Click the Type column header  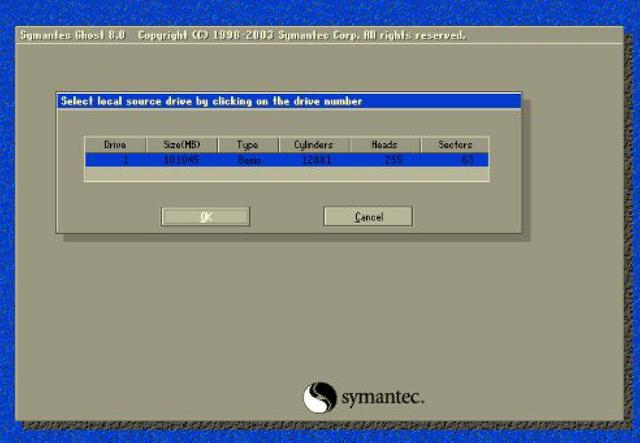pyautogui.click(x=247, y=145)
